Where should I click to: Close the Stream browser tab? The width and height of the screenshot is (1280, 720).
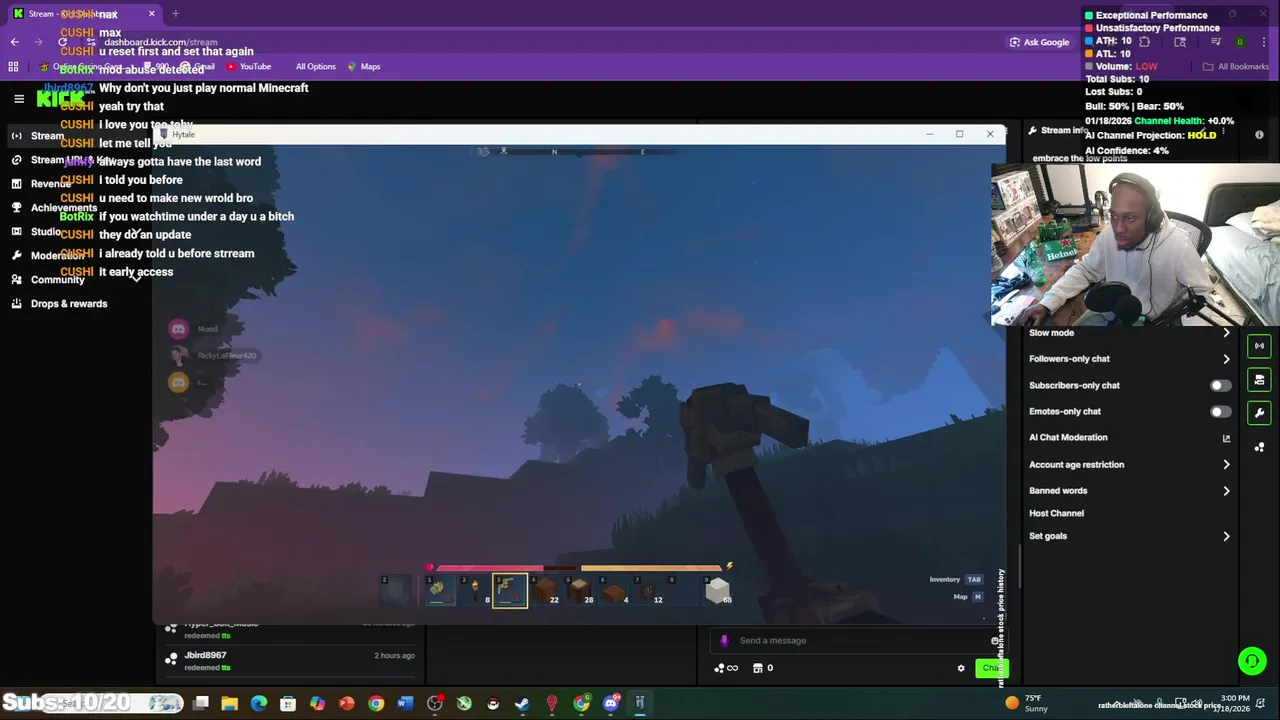coord(152,14)
